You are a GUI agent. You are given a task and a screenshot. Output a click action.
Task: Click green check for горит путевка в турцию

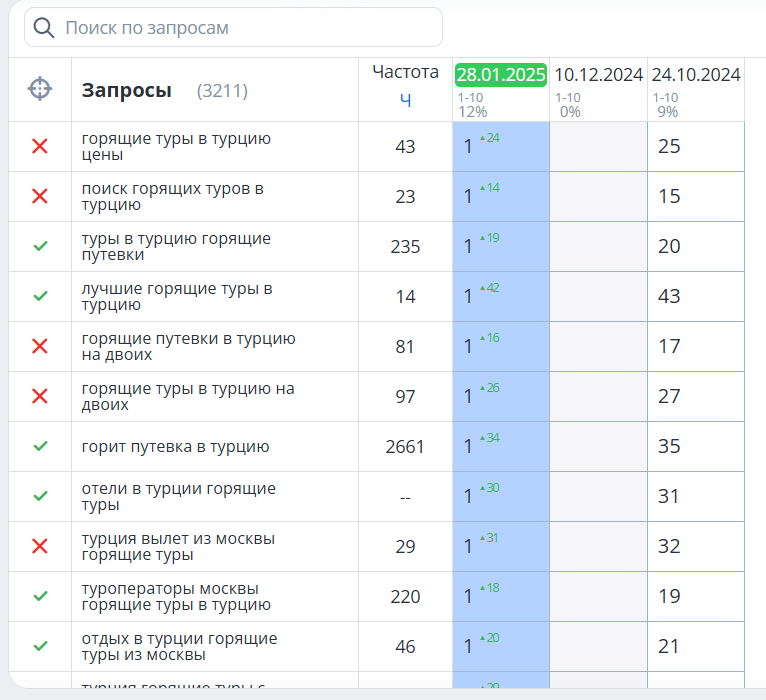pos(40,446)
